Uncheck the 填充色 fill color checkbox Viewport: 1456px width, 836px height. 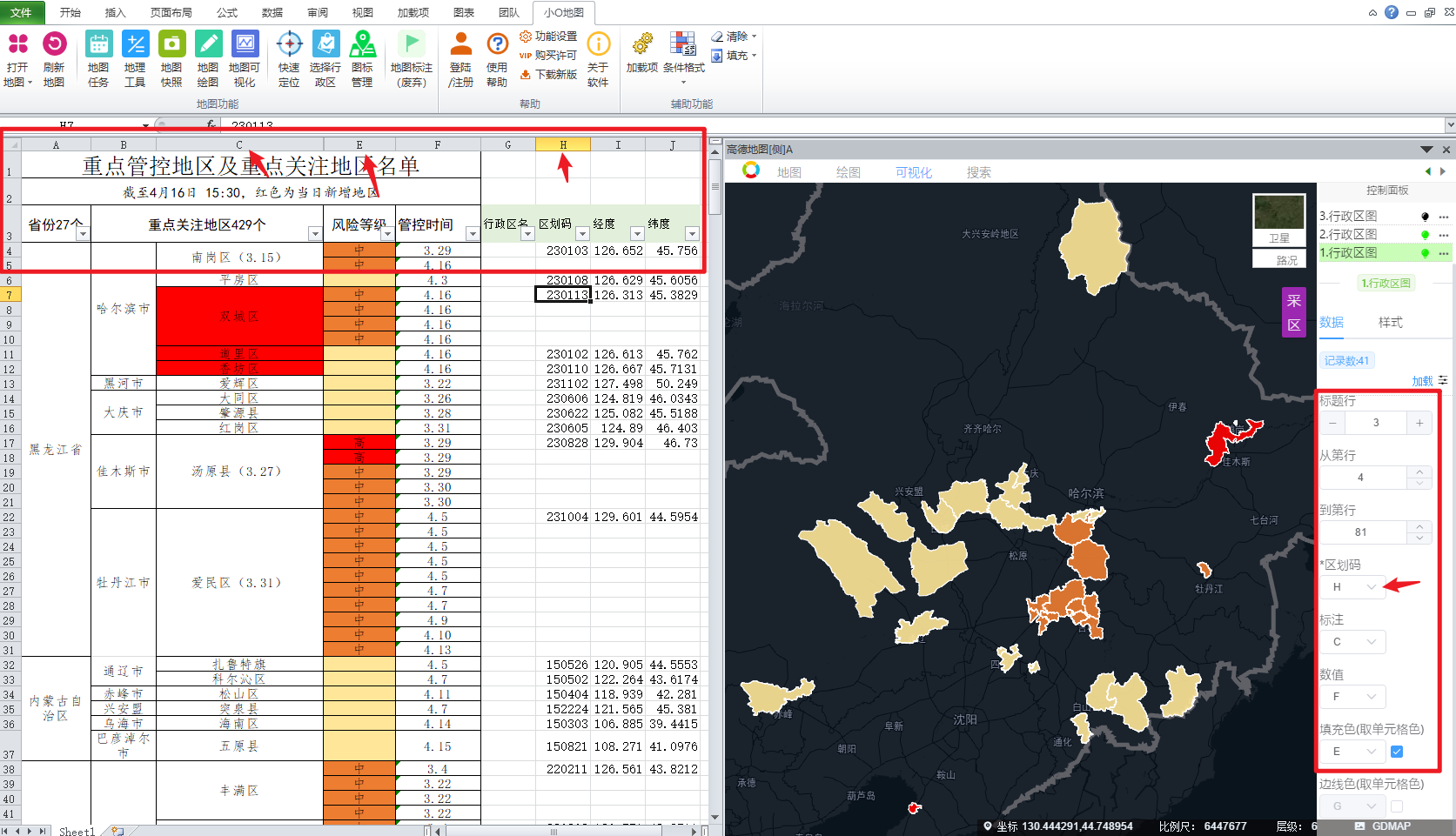(x=1397, y=752)
